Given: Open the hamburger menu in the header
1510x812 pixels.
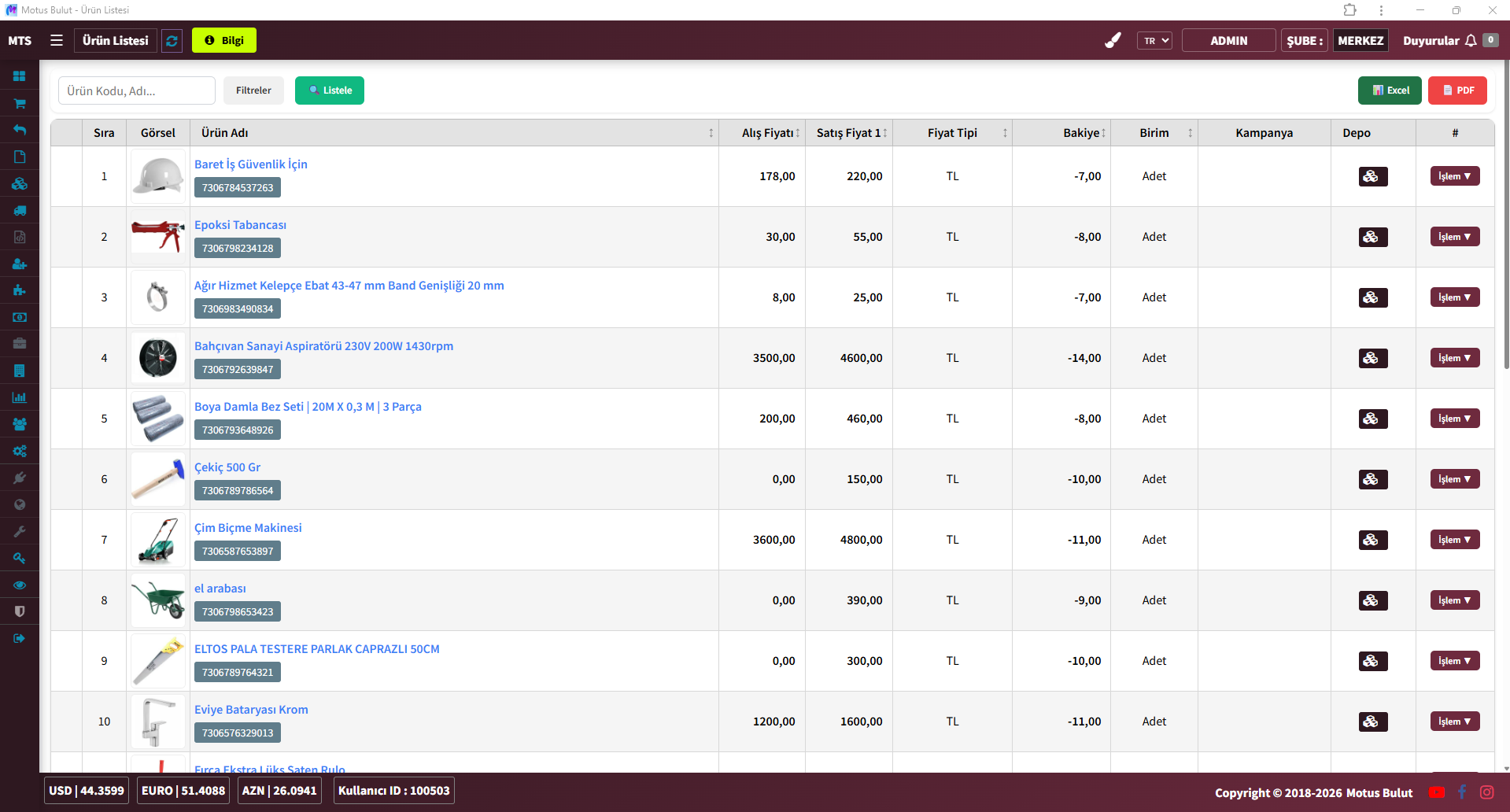Looking at the screenshot, I should pyautogui.click(x=57, y=40).
